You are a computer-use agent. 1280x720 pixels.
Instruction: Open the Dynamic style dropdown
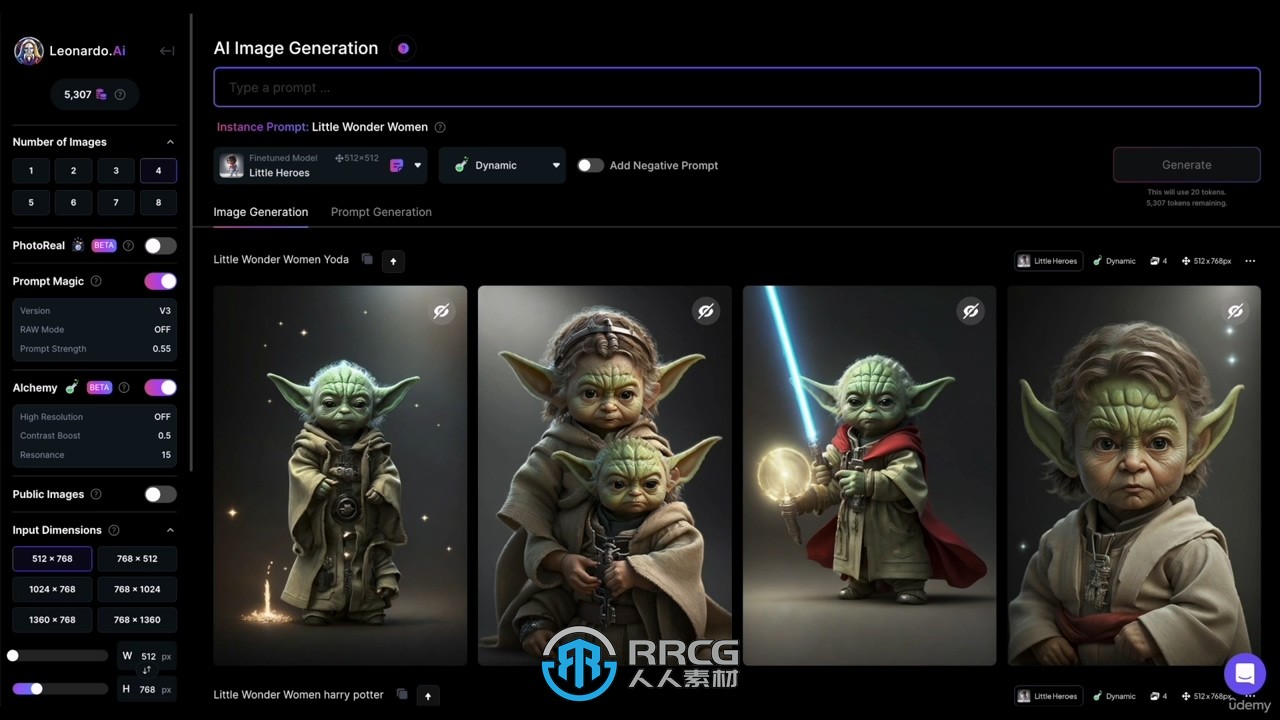(502, 165)
